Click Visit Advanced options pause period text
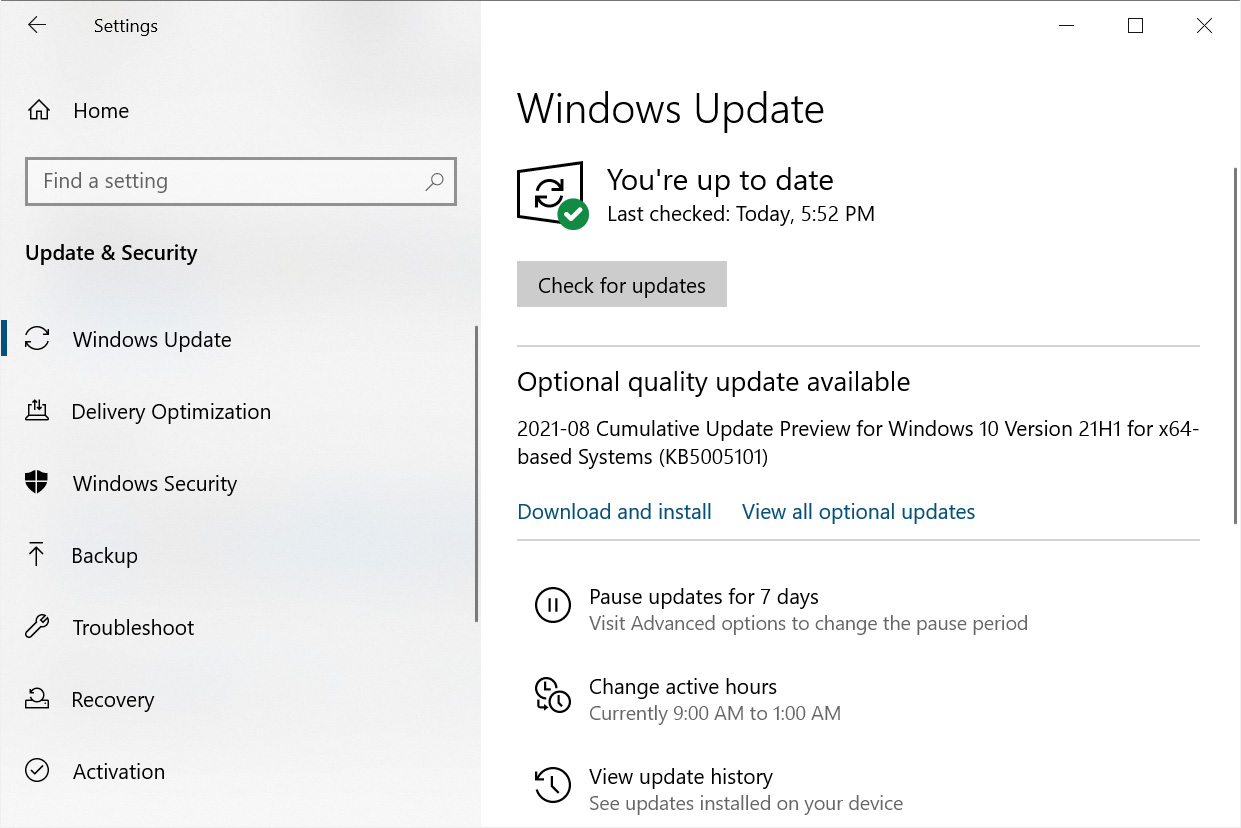The width and height of the screenshot is (1241, 828). [x=808, y=624]
